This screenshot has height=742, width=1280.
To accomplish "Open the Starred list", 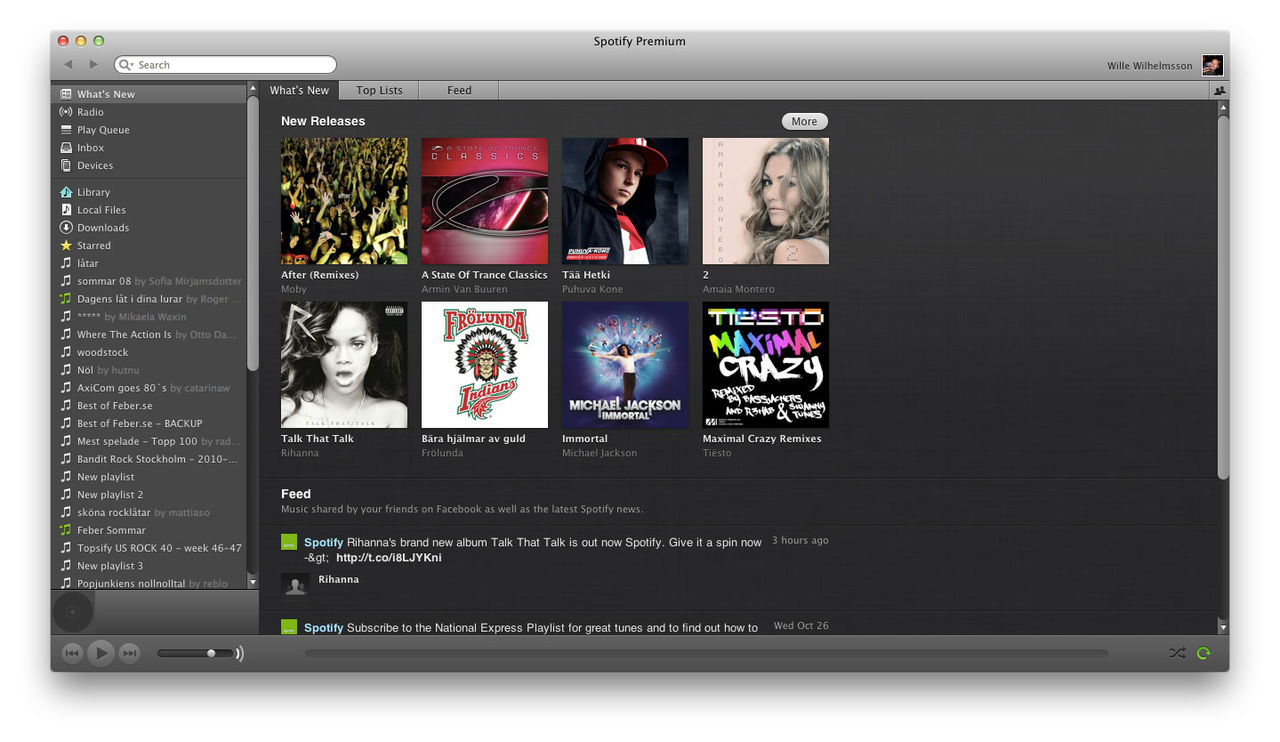I will [148, 246].
